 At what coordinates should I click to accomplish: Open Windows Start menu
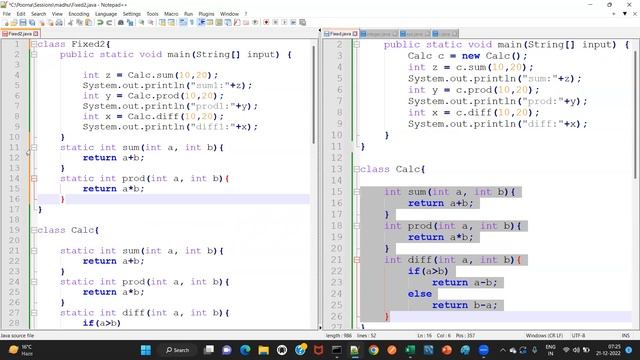pyautogui.click(x=146, y=350)
